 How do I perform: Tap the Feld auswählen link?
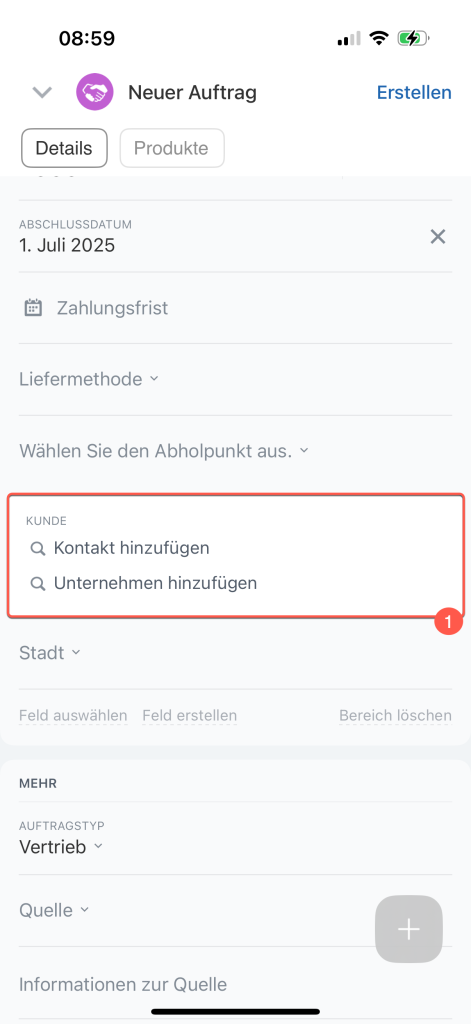click(73, 715)
